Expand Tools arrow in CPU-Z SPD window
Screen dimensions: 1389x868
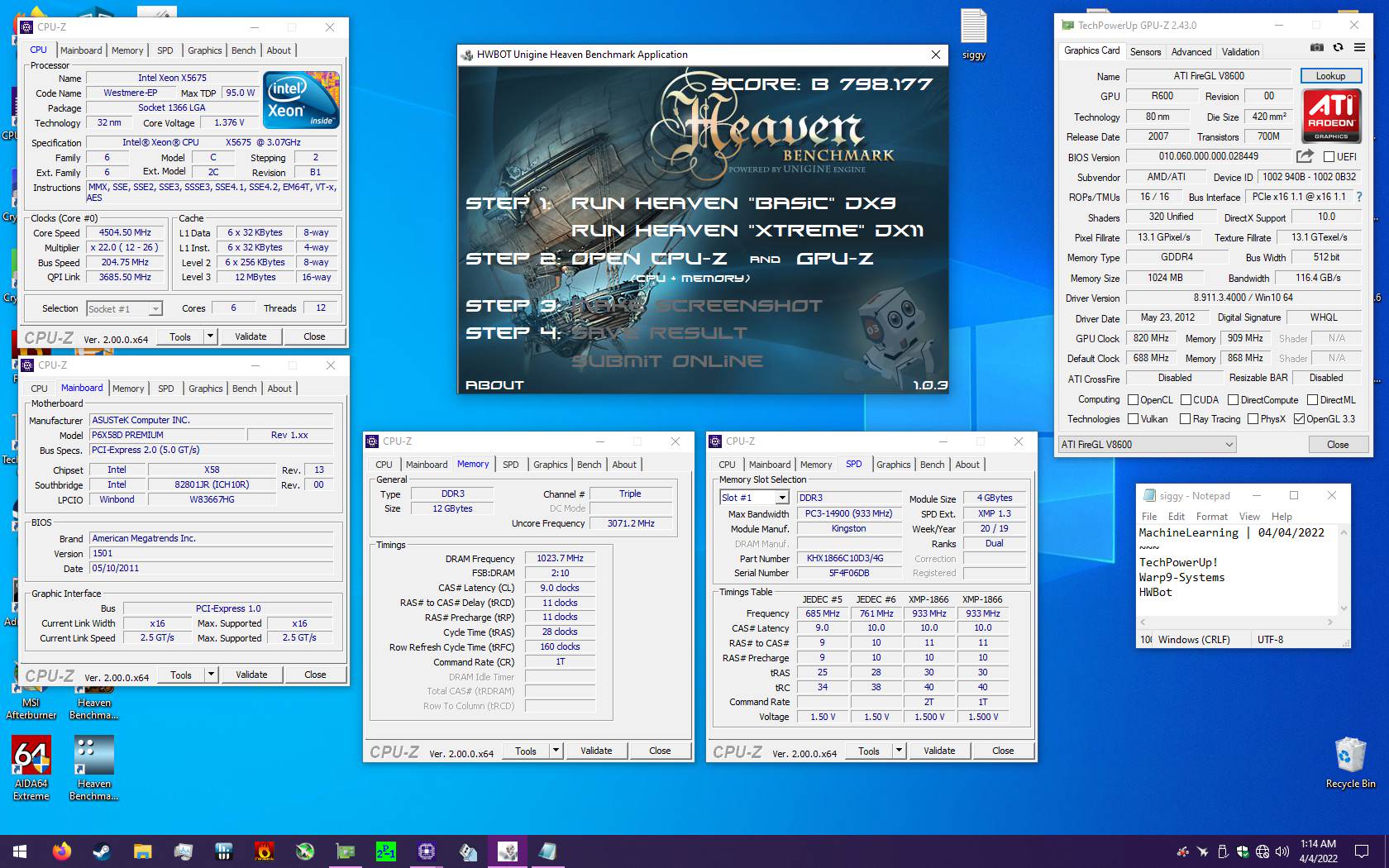[x=900, y=751]
